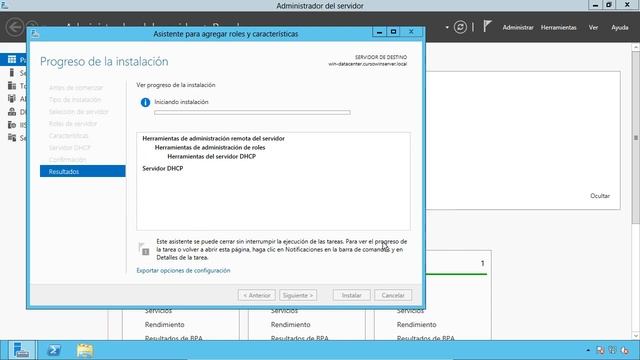Select the file services icon in the sidebar

tap(12, 138)
